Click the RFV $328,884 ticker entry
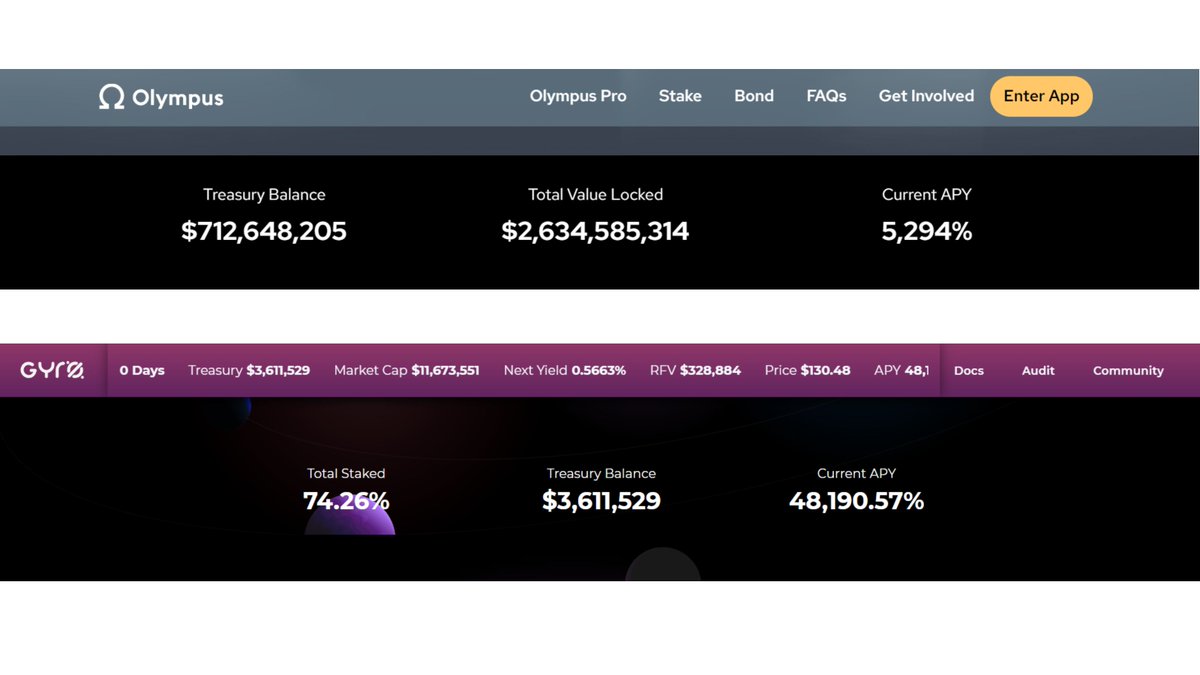The height and width of the screenshot is (675, 1200). click(695, 370)
